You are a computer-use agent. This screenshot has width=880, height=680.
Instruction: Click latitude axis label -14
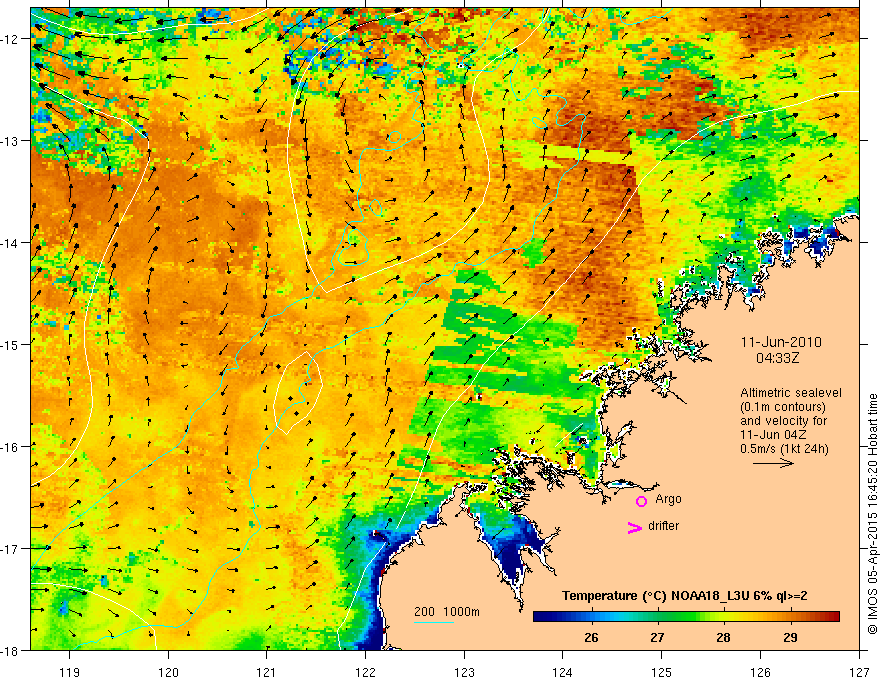coord(10,243)
